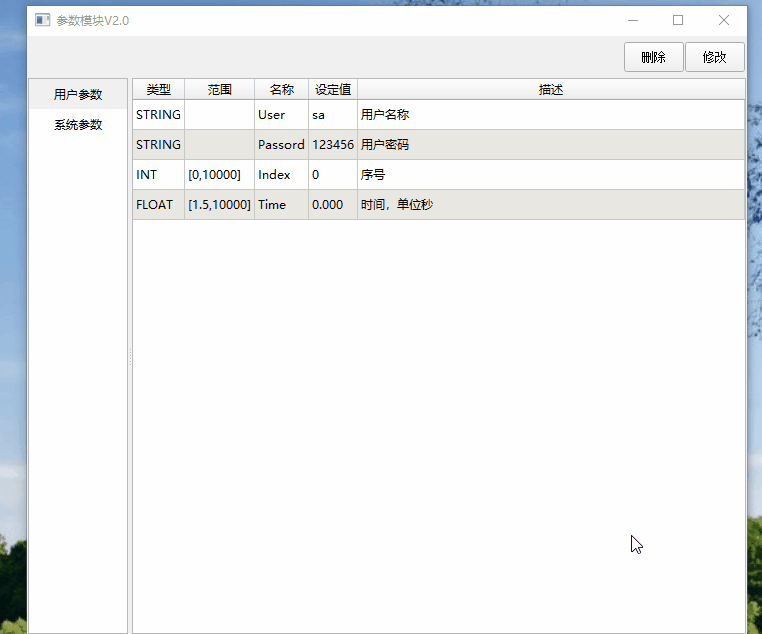
Task: Click the 名称 column header
Action: [281, 89]
